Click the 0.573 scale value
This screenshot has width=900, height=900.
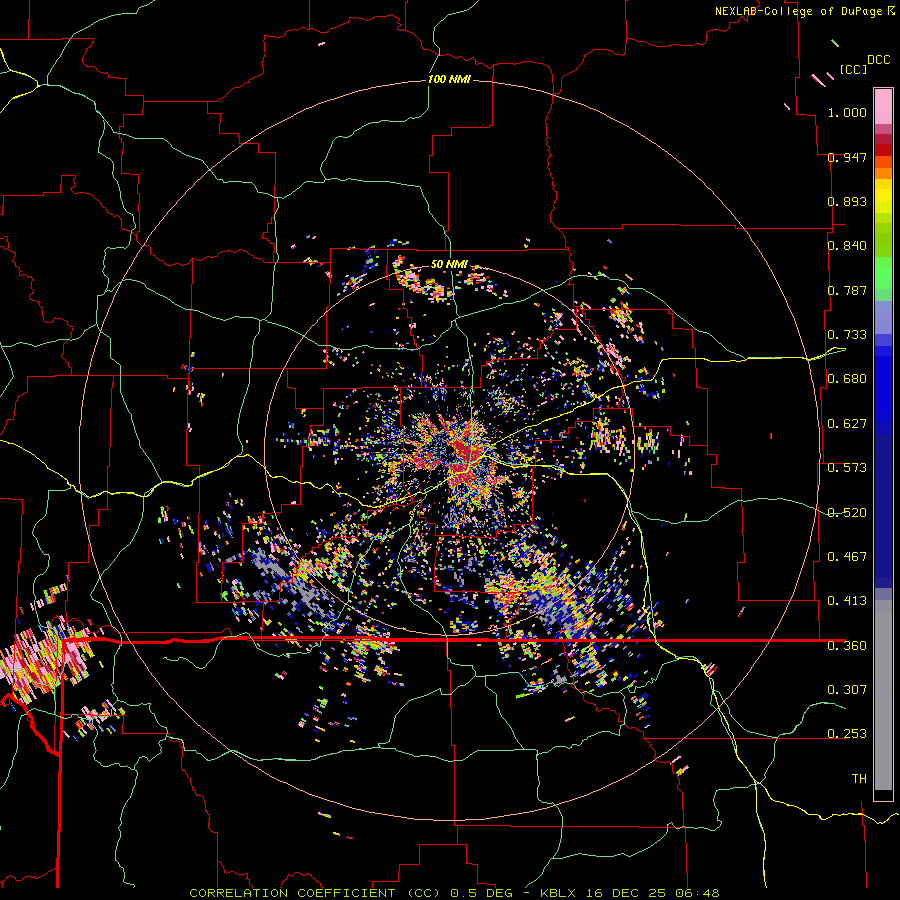[x=847, y=468]
